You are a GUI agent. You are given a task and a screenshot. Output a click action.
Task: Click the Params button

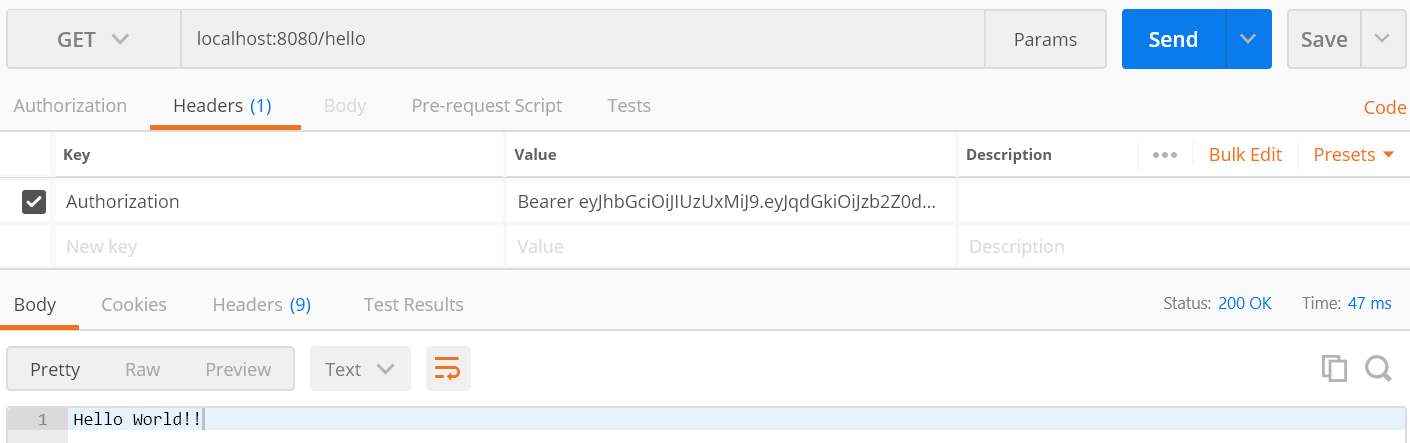[1045, 40]
